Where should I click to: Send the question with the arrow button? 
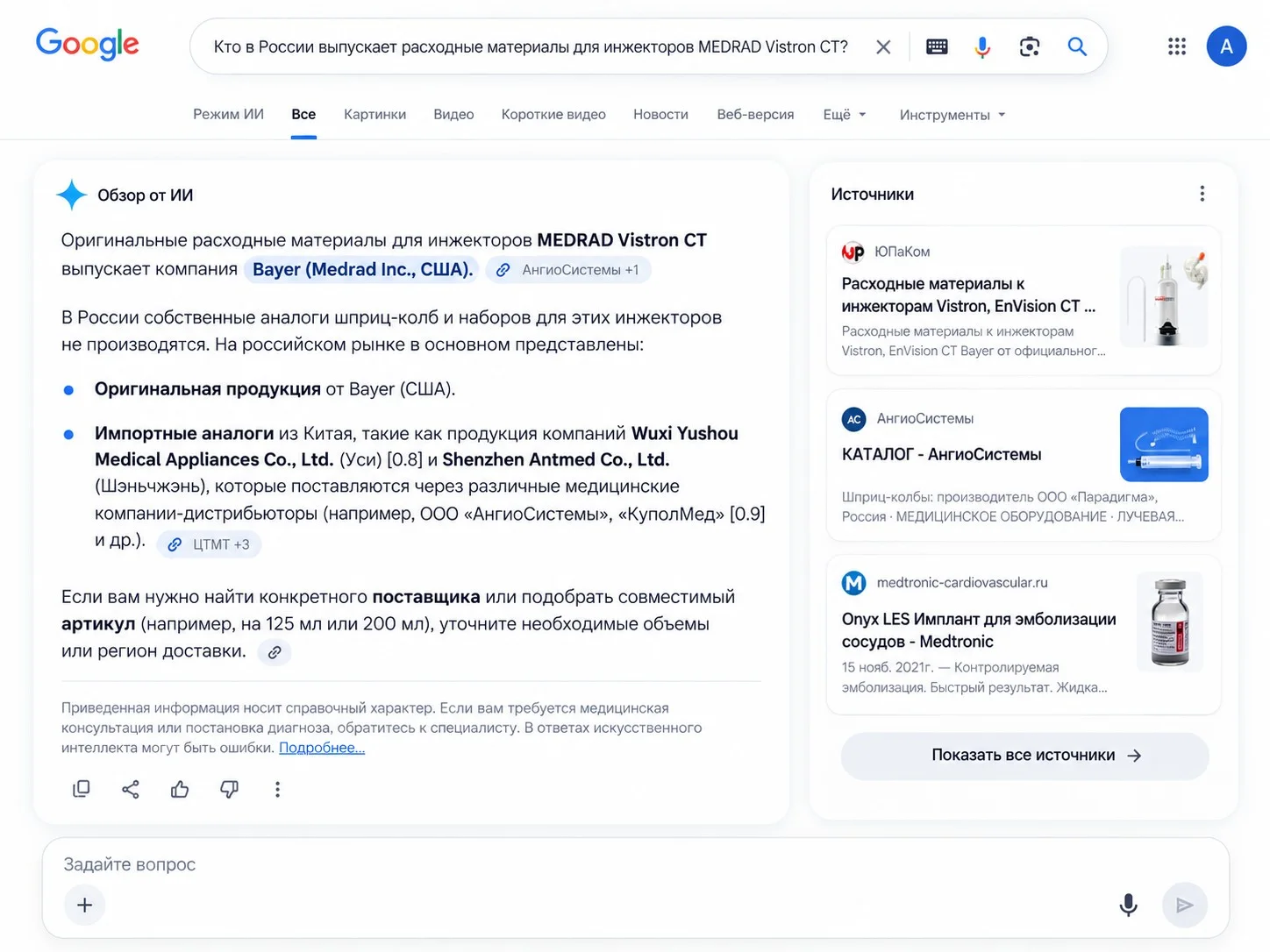click(1184, 905)
